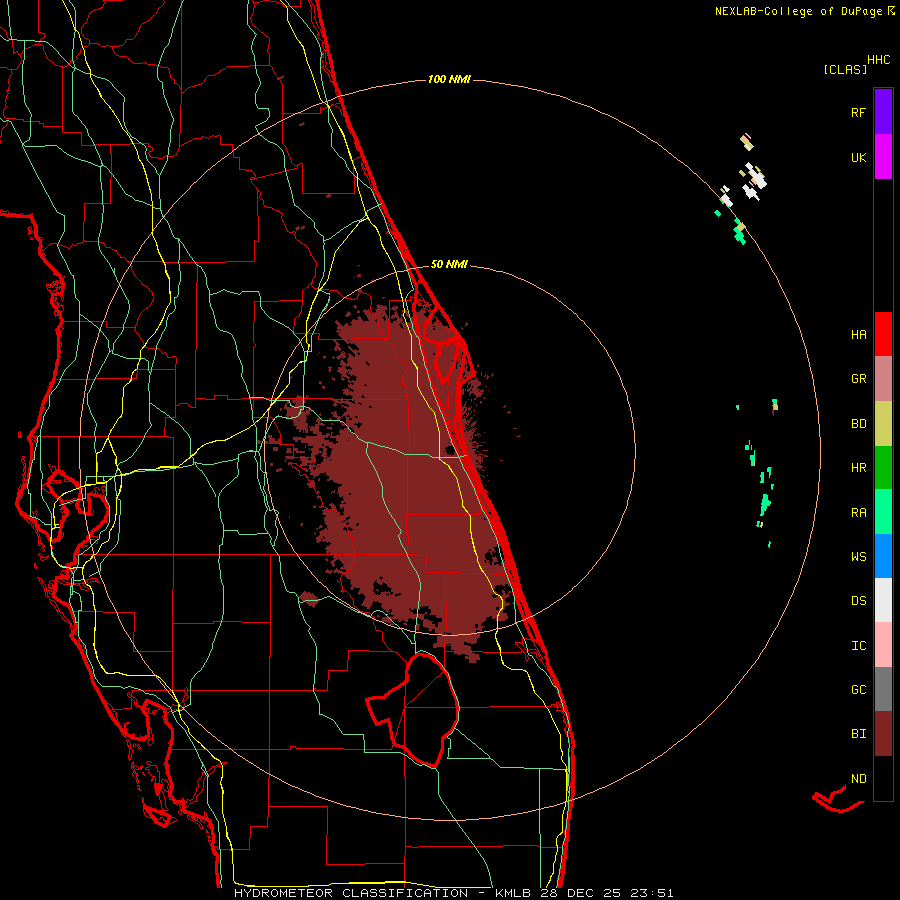Click the "HHC" product code text
This screenshot has height=900, width=900.
[x=878, y=60]
